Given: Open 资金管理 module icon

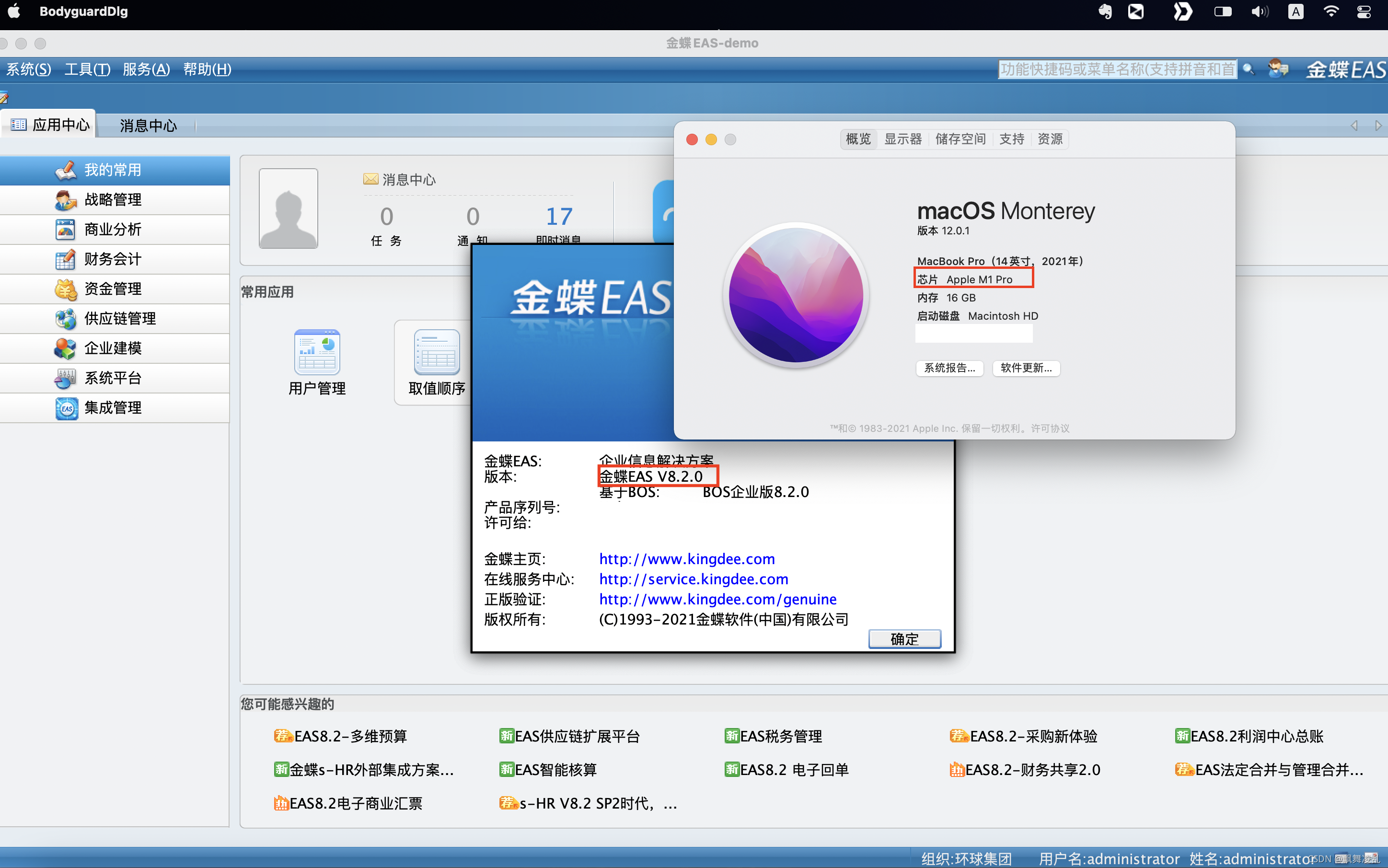Looking at the screenshot, I should (x=66, y=289).
